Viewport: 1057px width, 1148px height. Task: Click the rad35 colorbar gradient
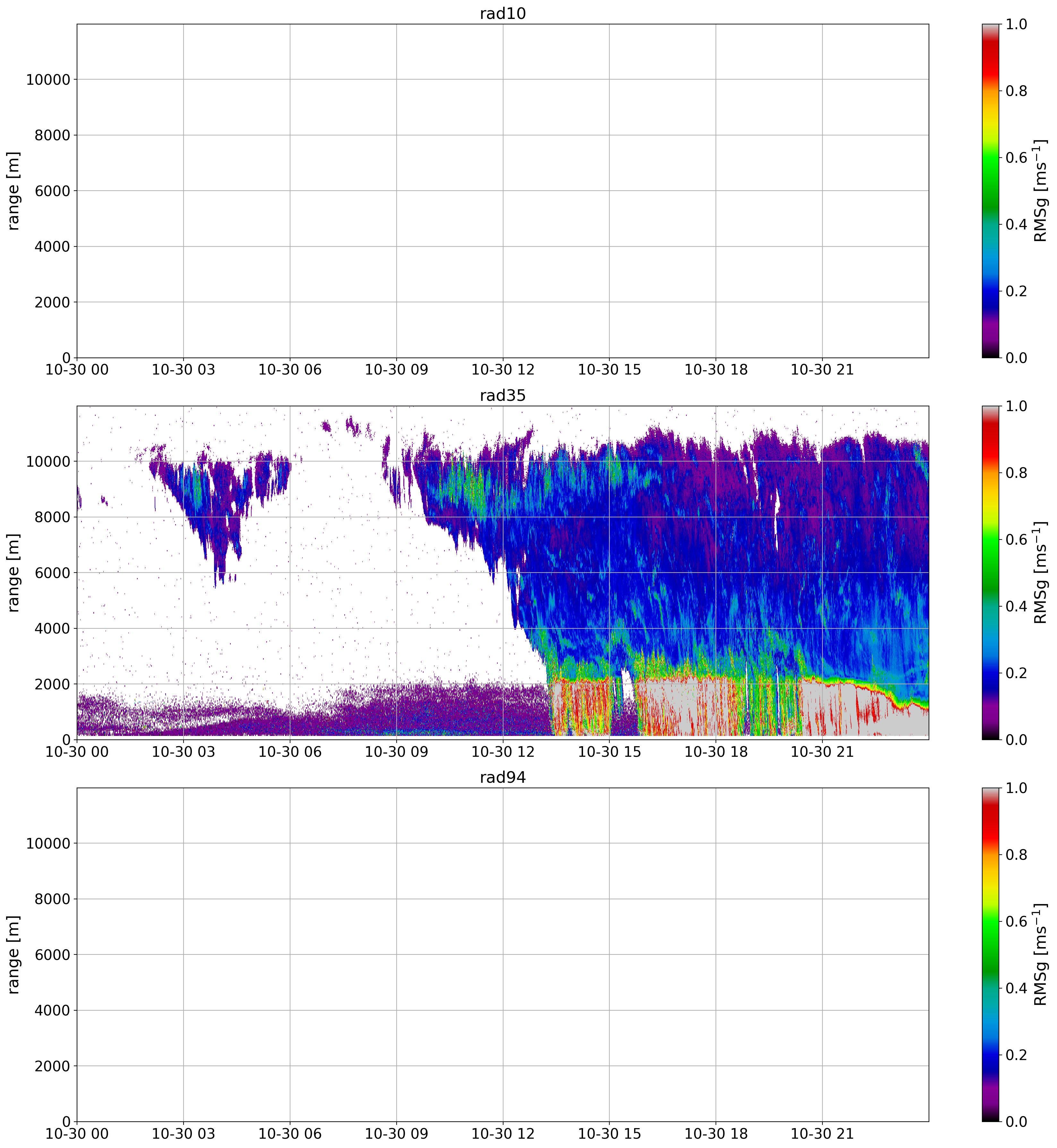point(990,573)
